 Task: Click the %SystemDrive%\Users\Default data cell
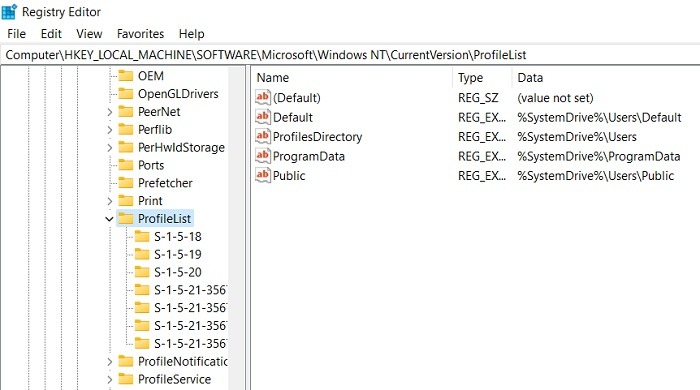tap(599, 117)
